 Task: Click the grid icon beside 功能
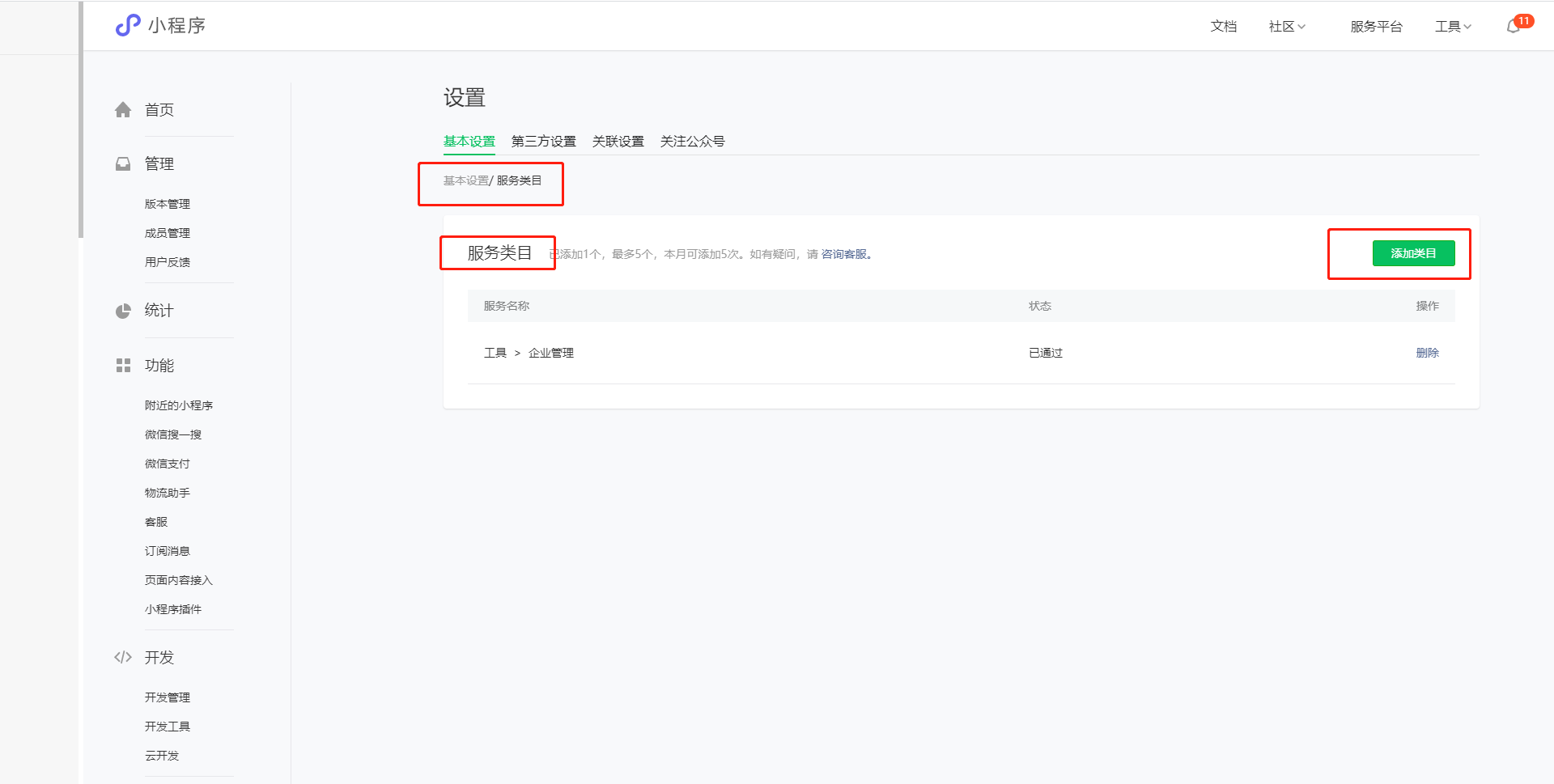point(123,366)
